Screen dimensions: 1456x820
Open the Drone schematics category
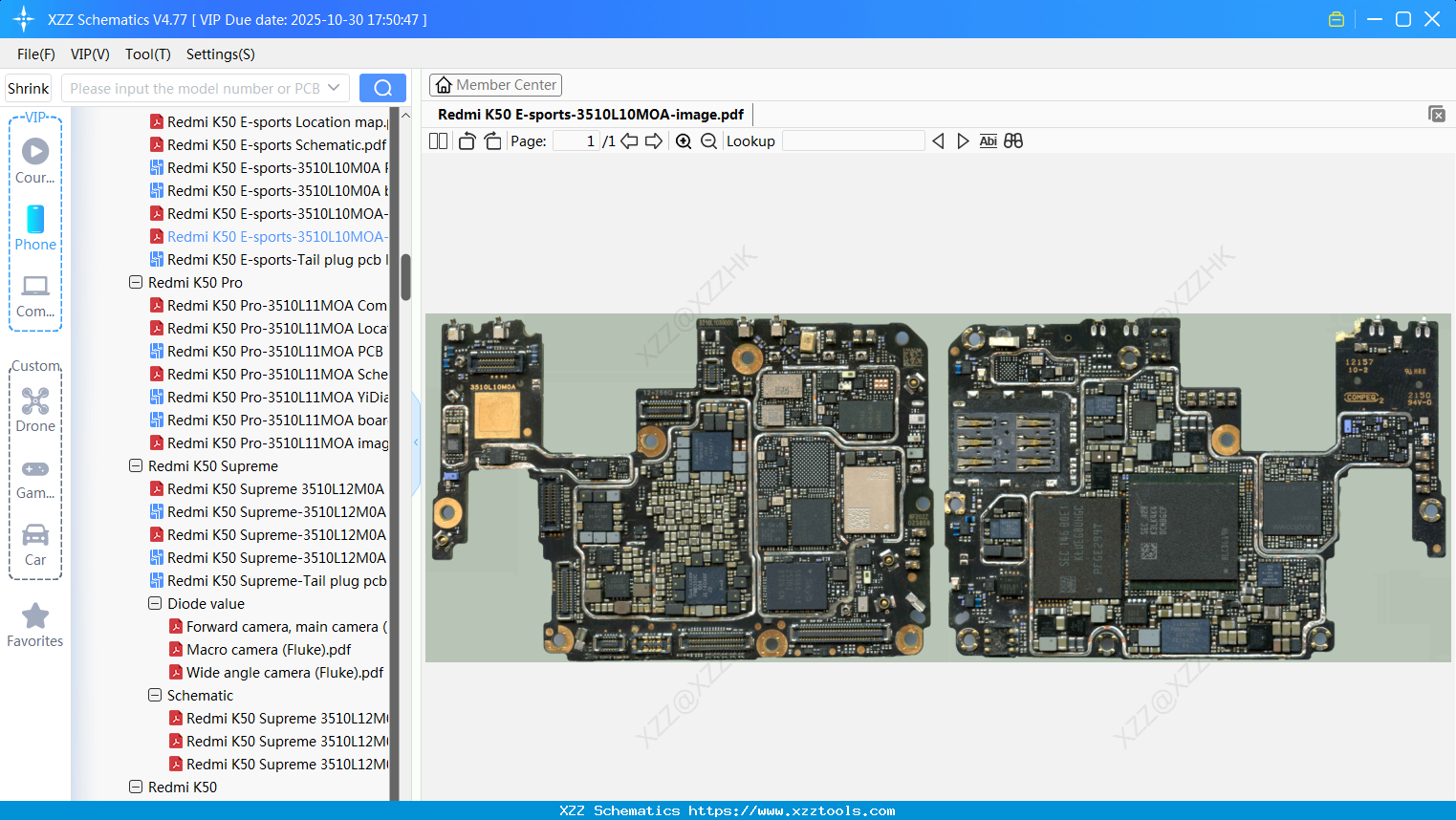point(35,409)
